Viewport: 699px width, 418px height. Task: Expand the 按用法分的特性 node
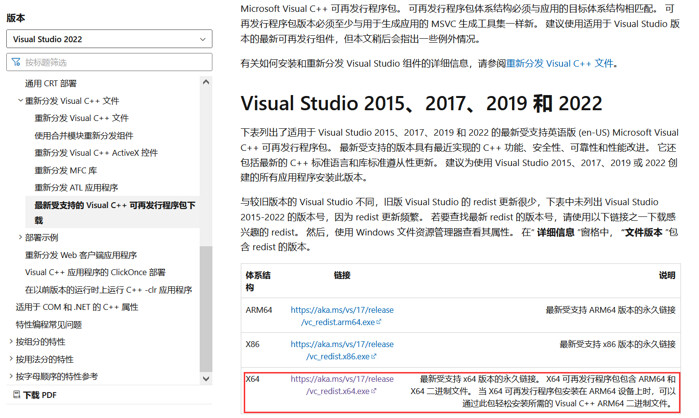click(x=11, y=359)
